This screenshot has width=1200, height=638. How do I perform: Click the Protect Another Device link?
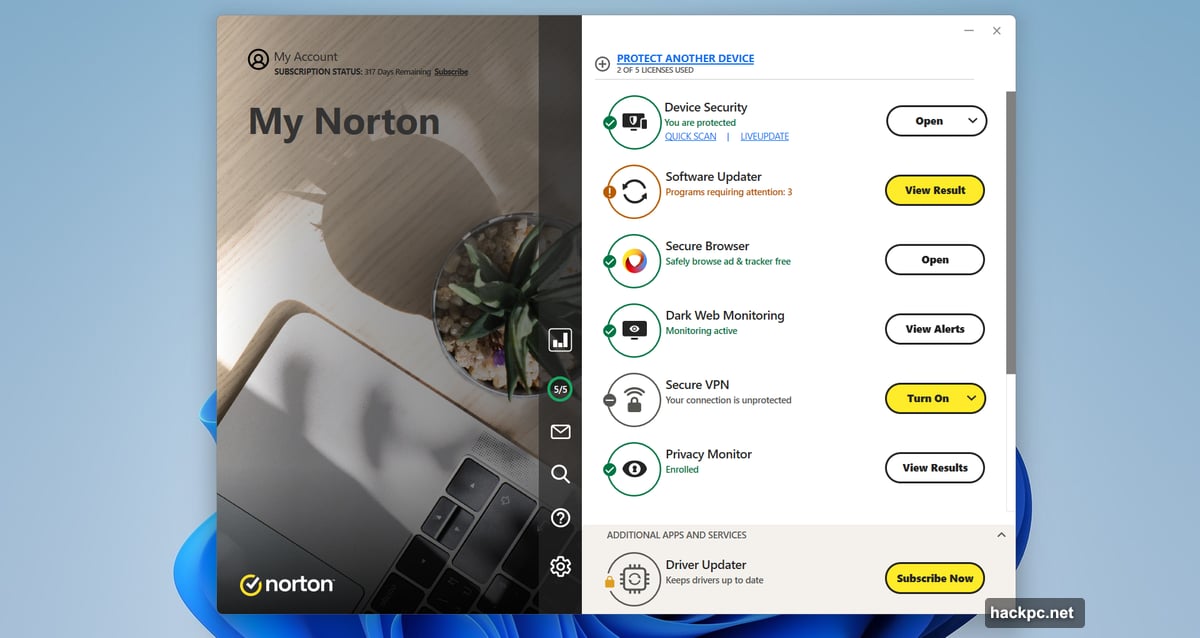click(x=686, y=58)
